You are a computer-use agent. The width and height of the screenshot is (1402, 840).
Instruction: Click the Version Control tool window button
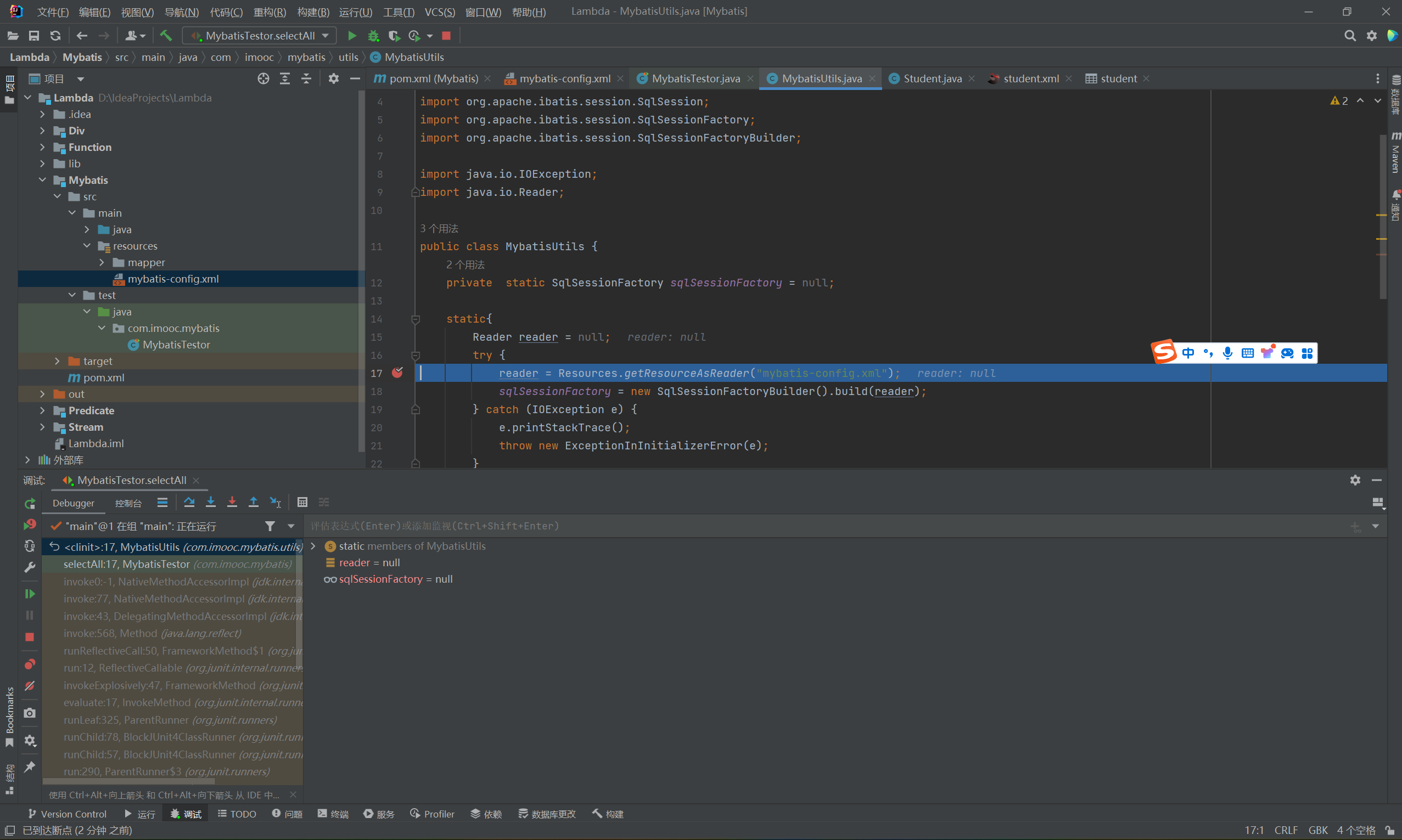tap(67, 814)
